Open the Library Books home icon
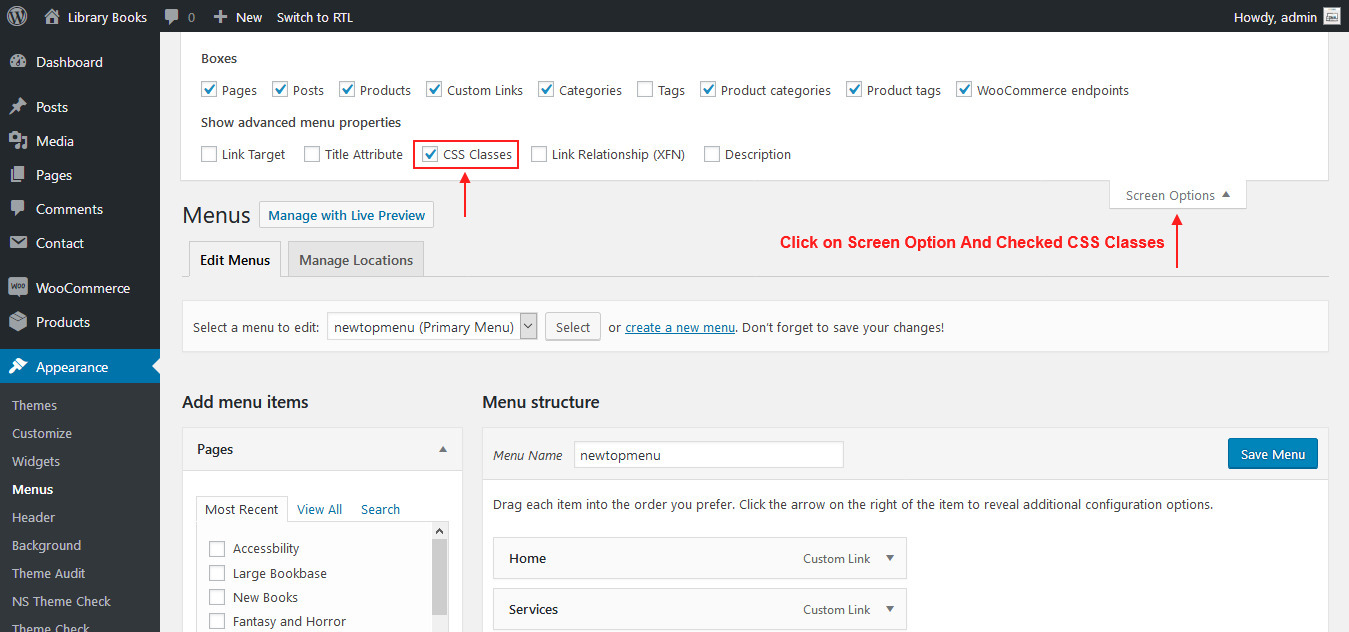Viewport: 1349px width, 632px height. click(x=53, y=16)
